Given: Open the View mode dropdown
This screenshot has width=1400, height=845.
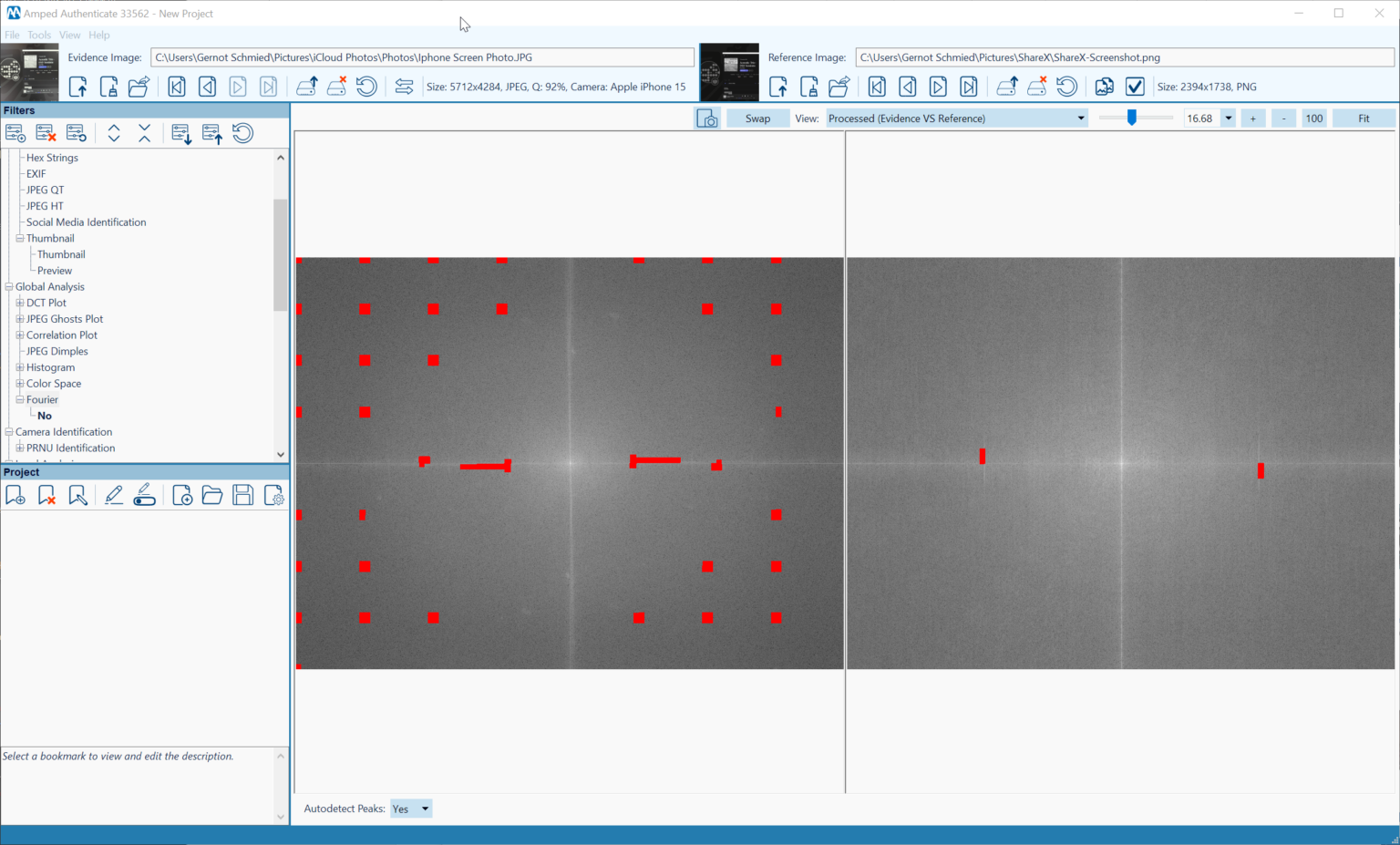Looking at the screenshot, I should 1080,118.
